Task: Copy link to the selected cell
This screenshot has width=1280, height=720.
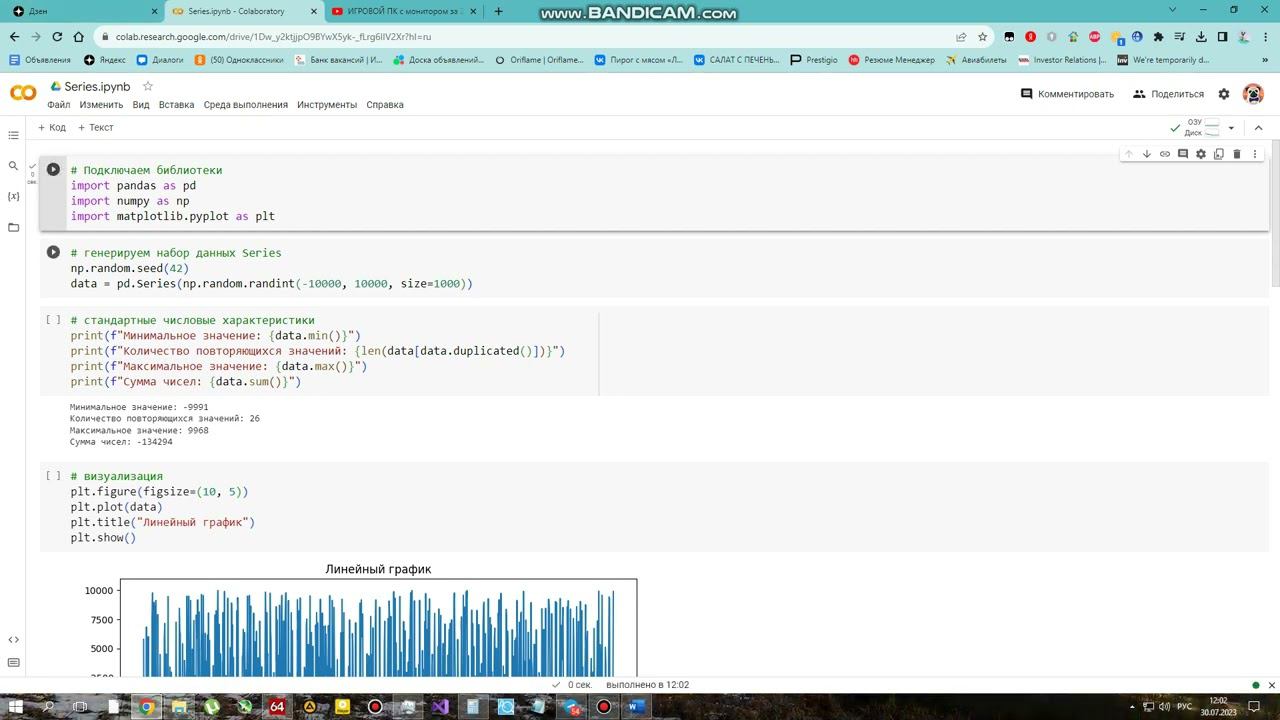Action: coord(1165,154)
